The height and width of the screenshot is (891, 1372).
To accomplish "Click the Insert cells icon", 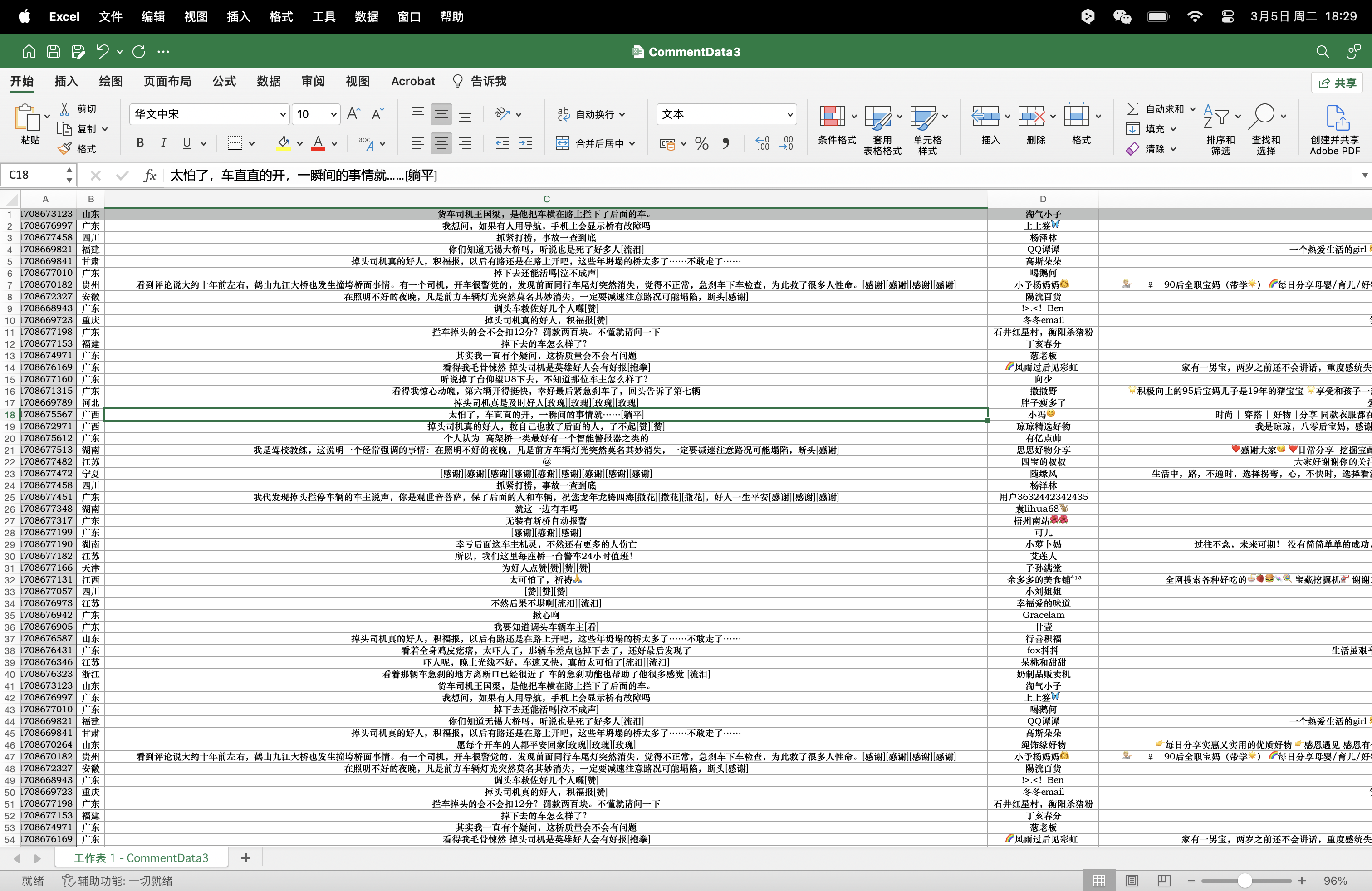I will tap(986, 117).
